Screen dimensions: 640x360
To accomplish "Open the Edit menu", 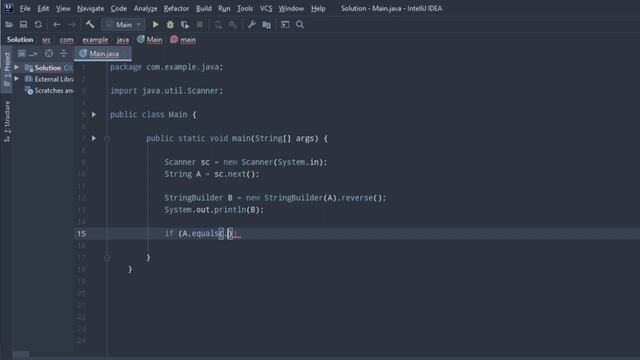I will [x=43, y=8].
